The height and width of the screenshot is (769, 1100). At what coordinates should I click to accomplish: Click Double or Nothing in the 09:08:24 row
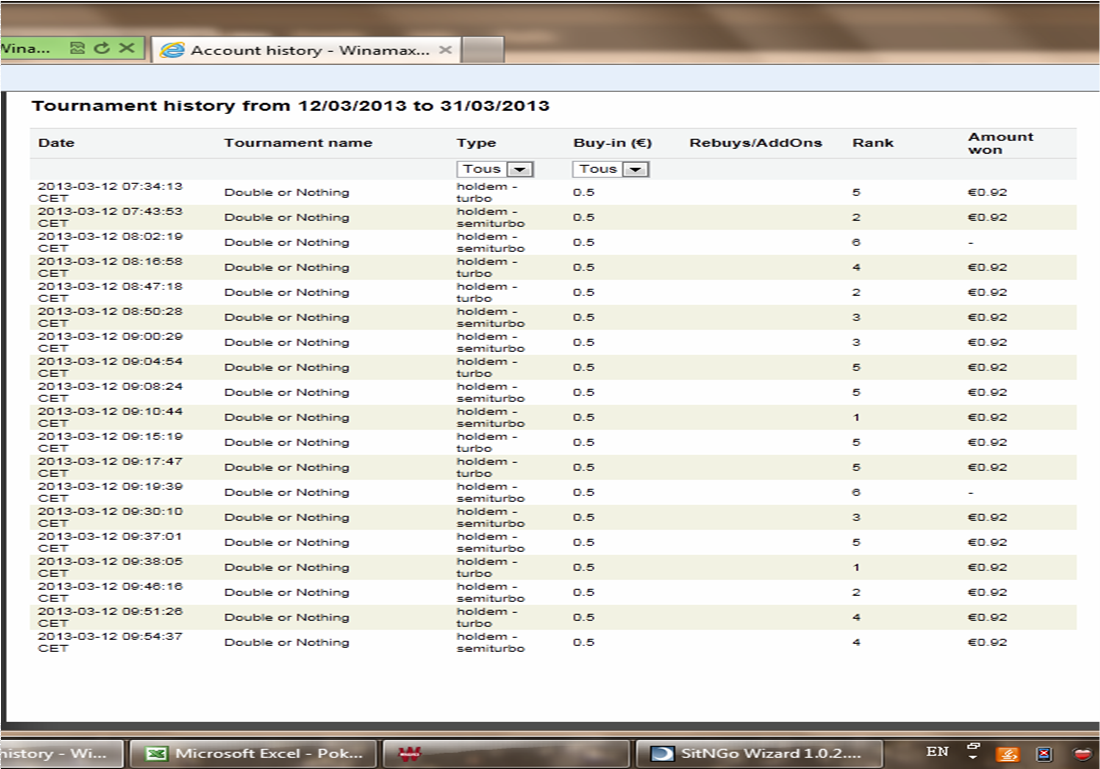(x=286, y=392)
